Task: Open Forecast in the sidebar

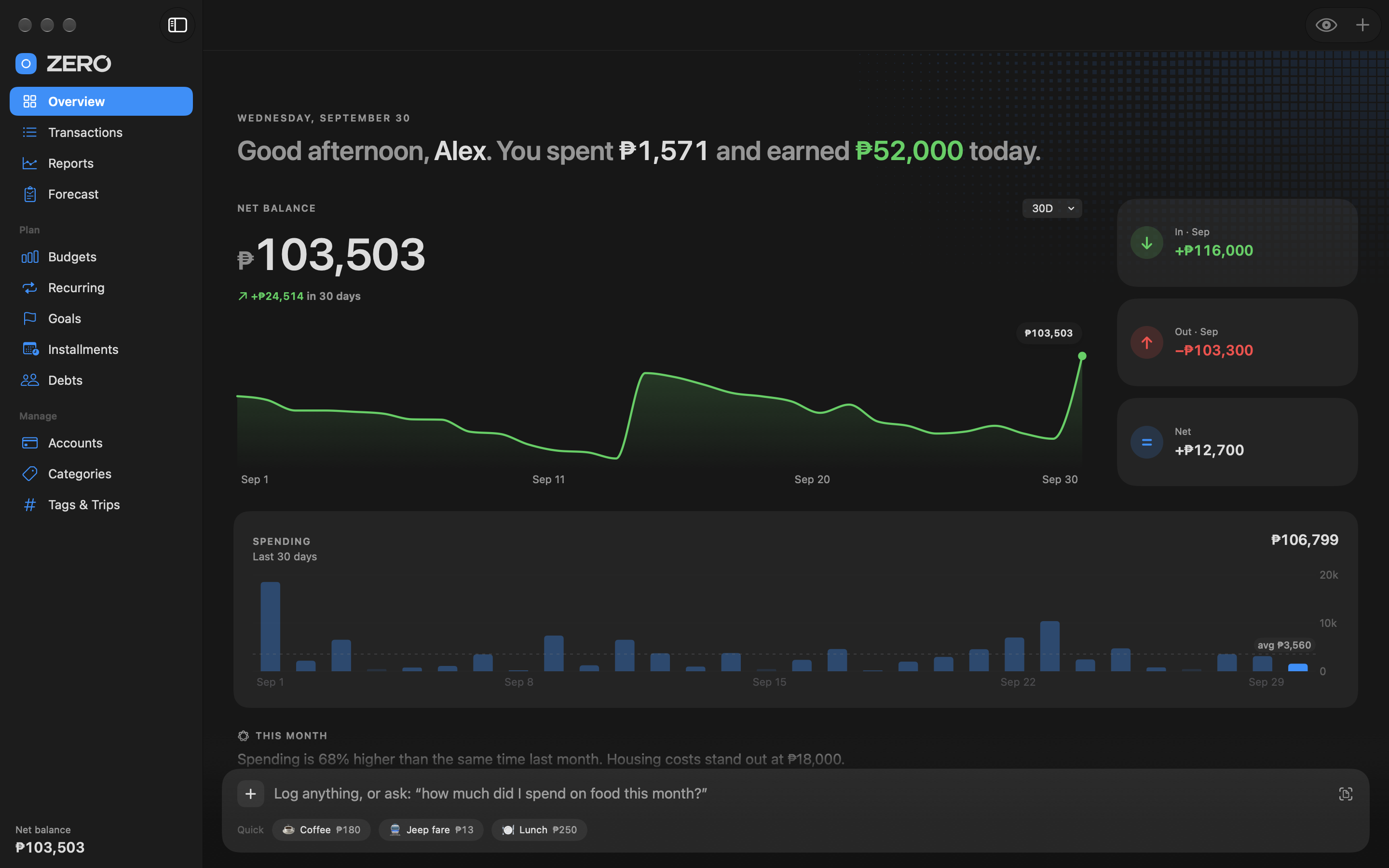Action: (101, 195)
